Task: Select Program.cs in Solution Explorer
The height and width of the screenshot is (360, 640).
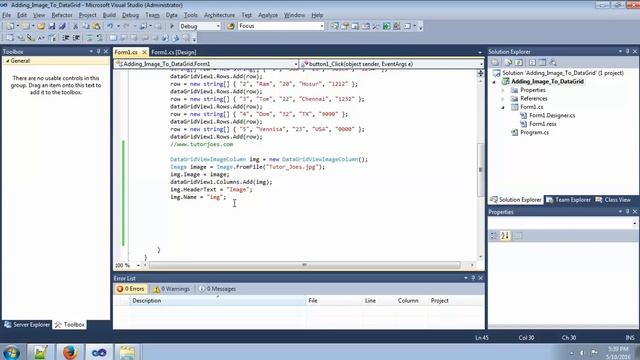Action: point(534,133)
